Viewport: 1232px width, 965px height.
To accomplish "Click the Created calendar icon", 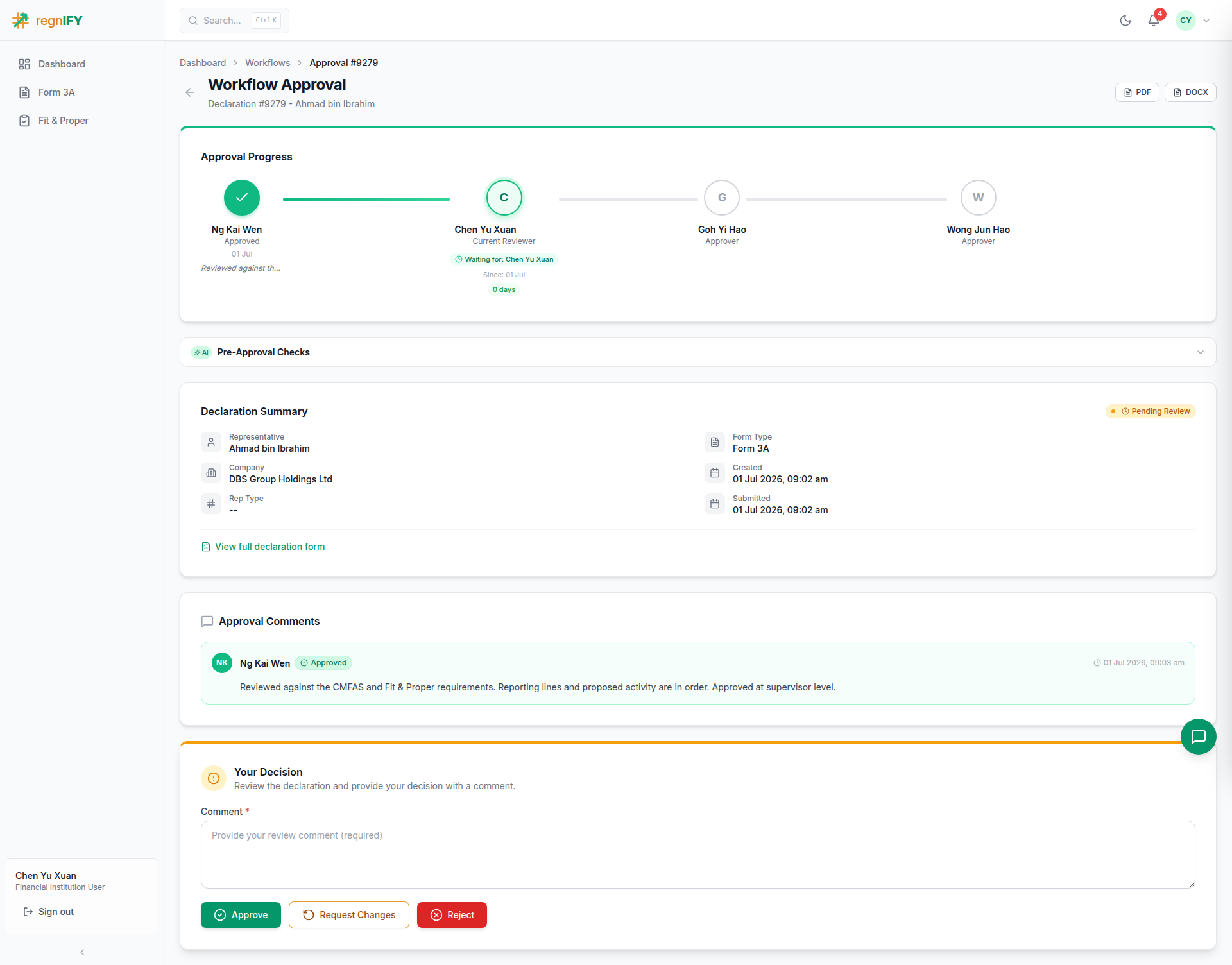I will 715,473.
